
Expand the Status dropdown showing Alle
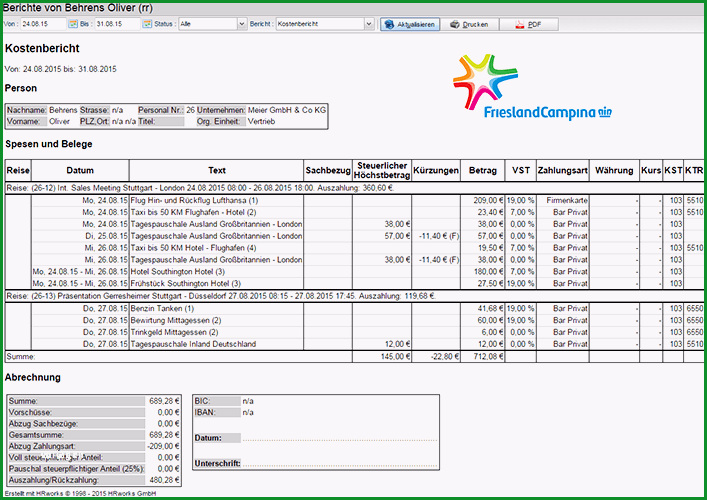coord(242,24)
